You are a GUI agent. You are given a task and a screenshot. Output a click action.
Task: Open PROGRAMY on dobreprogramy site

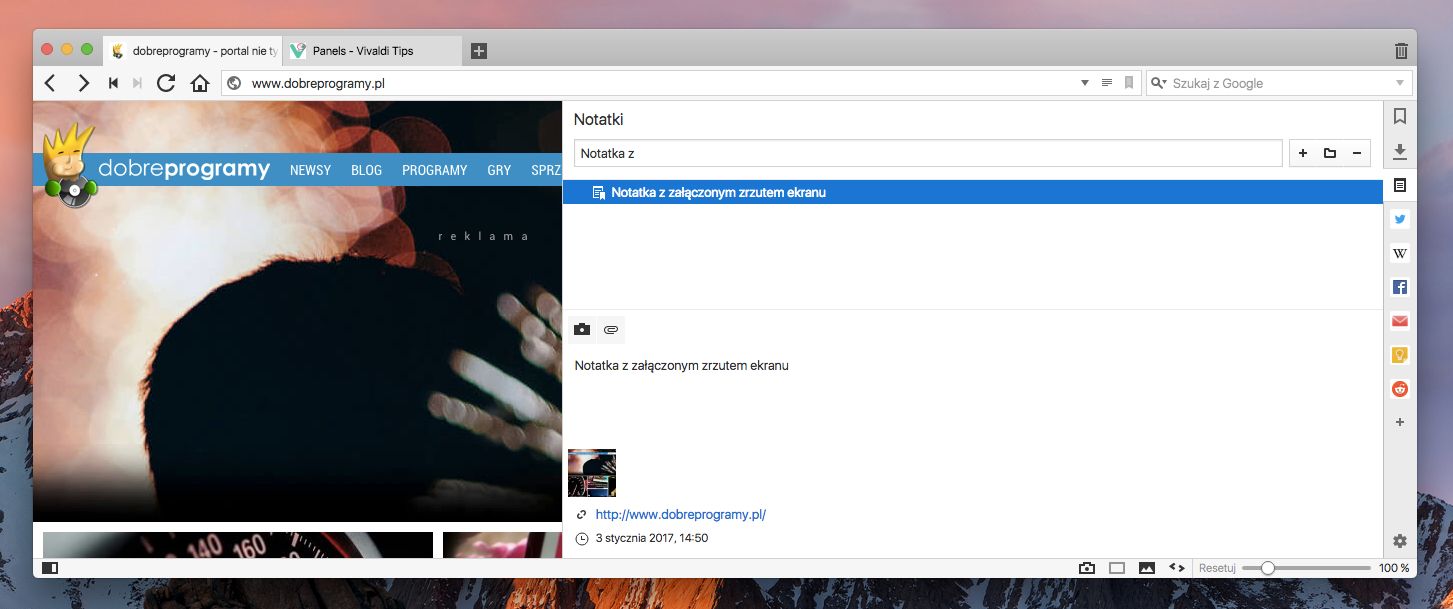435,170
